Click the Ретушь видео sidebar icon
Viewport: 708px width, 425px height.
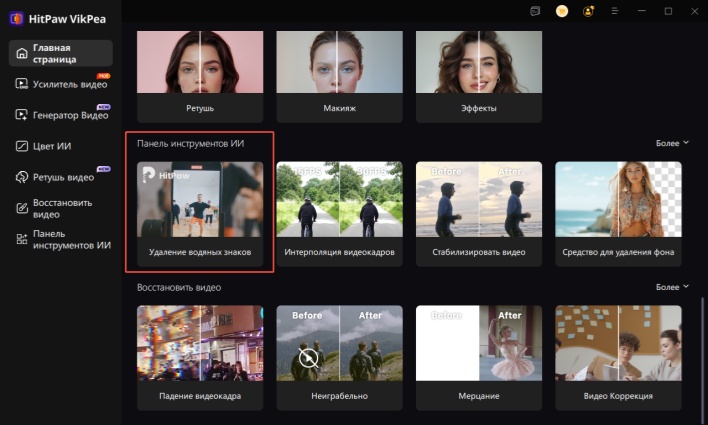point(22,177)
